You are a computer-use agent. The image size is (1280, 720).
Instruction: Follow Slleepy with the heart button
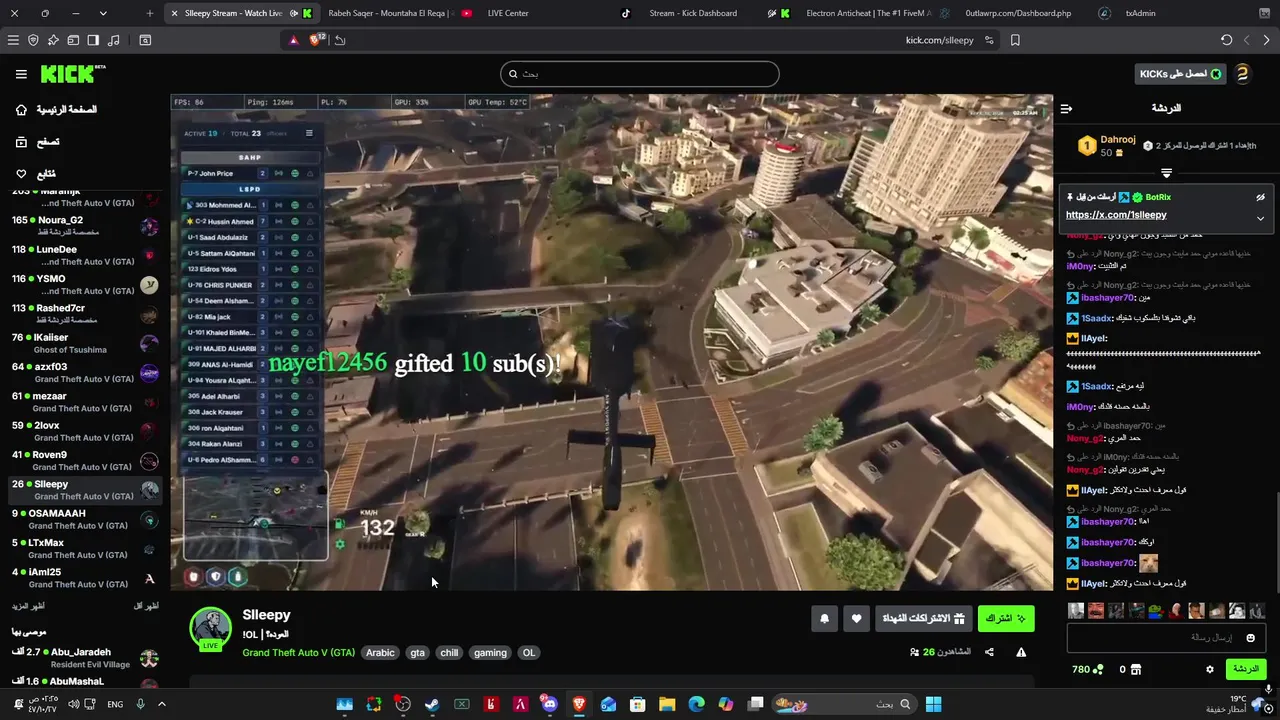click(856, 619)
